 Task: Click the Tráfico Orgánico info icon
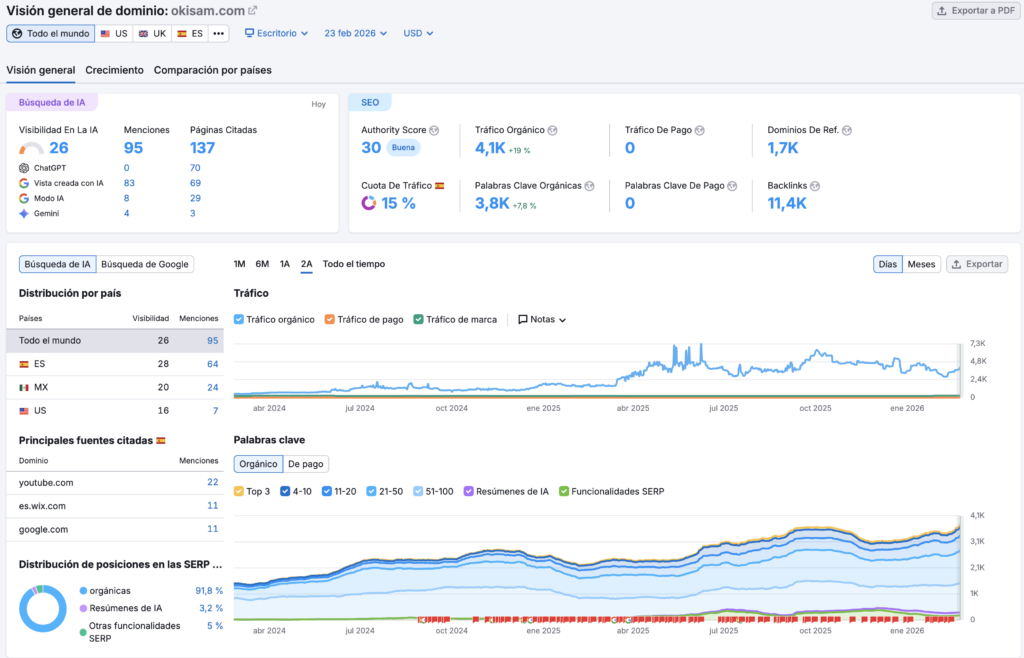[552, 130]
